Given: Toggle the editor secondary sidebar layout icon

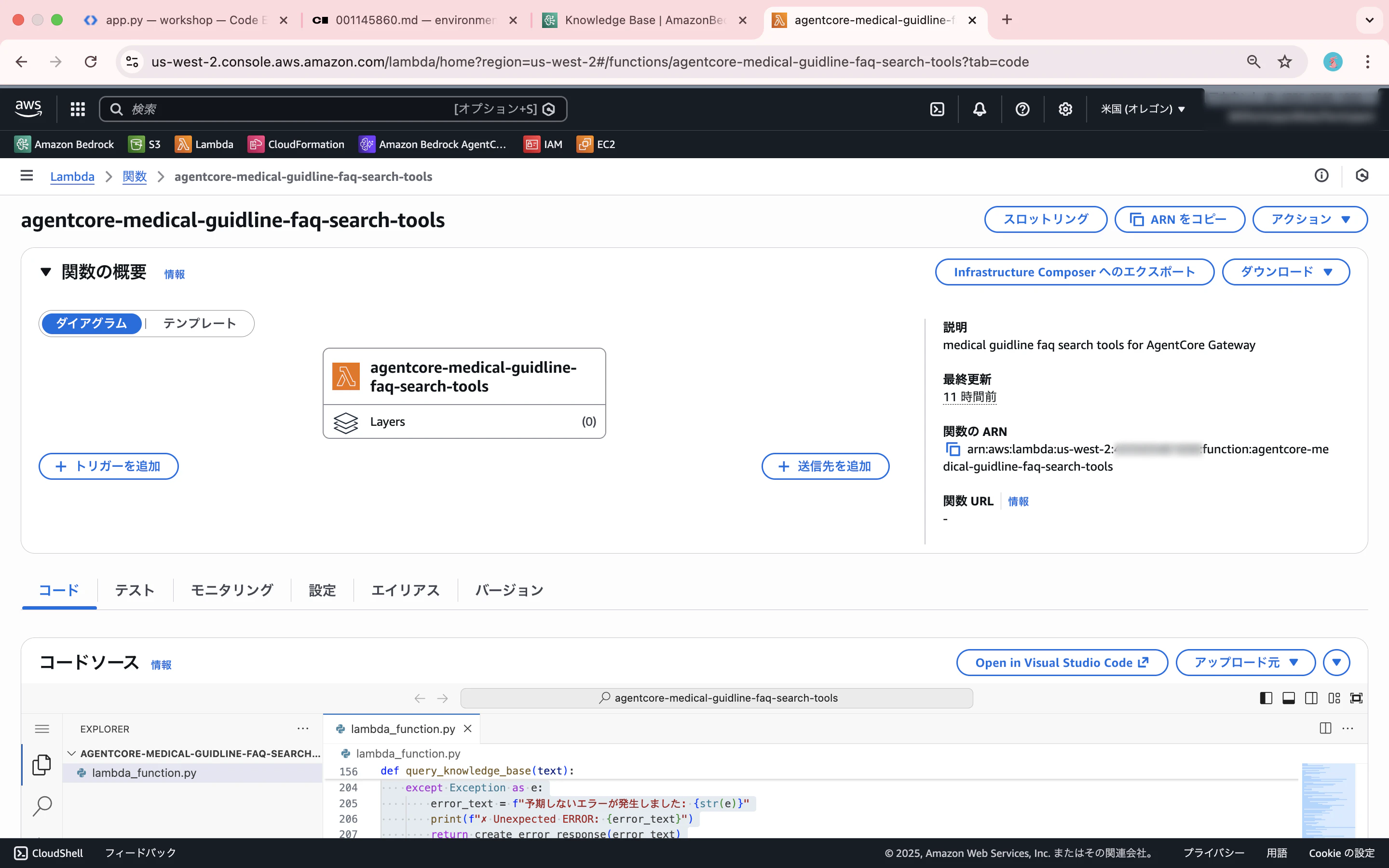Looking at the screenshot, I should pyautogui.click(x=1311, y=698).
